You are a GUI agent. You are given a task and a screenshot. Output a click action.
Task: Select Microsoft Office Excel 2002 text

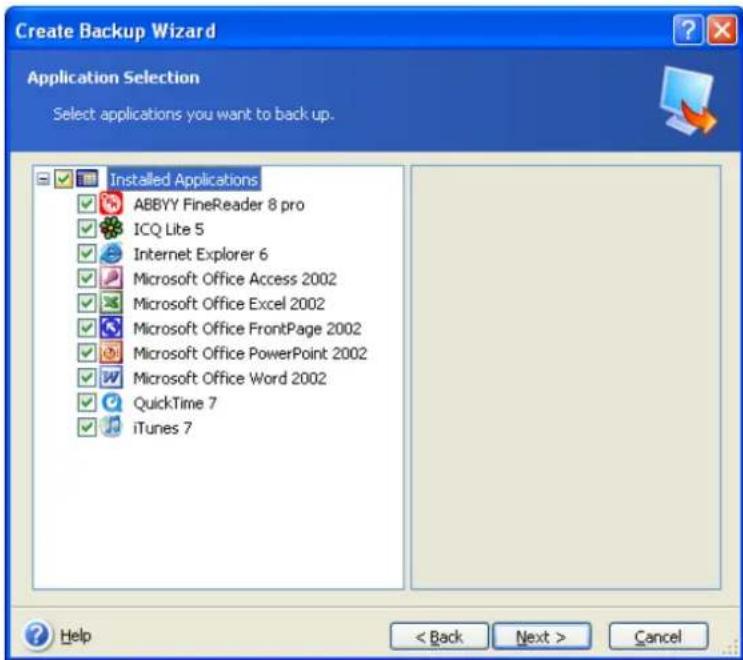tap(229, 304)
